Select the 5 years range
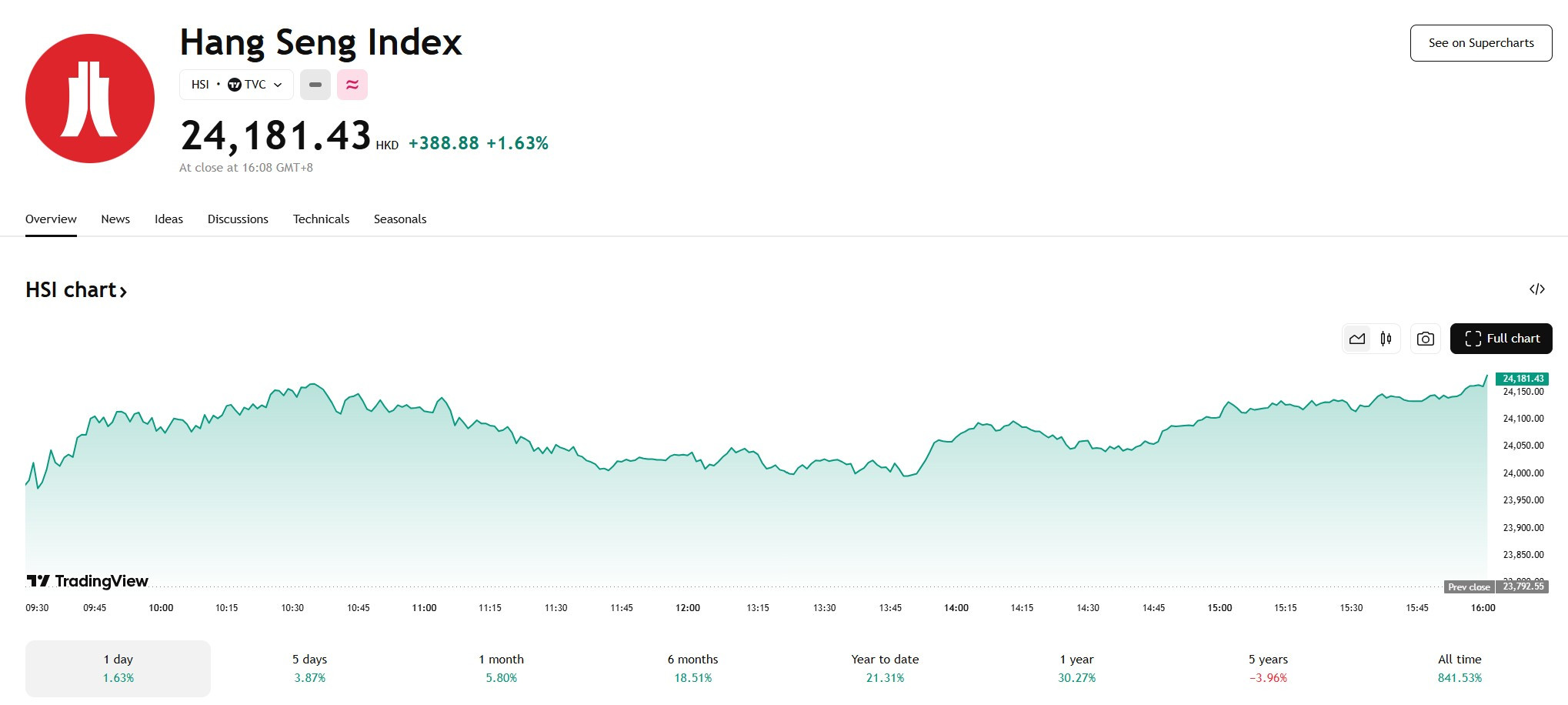 pyautogui.click(x=1268, y=669)
